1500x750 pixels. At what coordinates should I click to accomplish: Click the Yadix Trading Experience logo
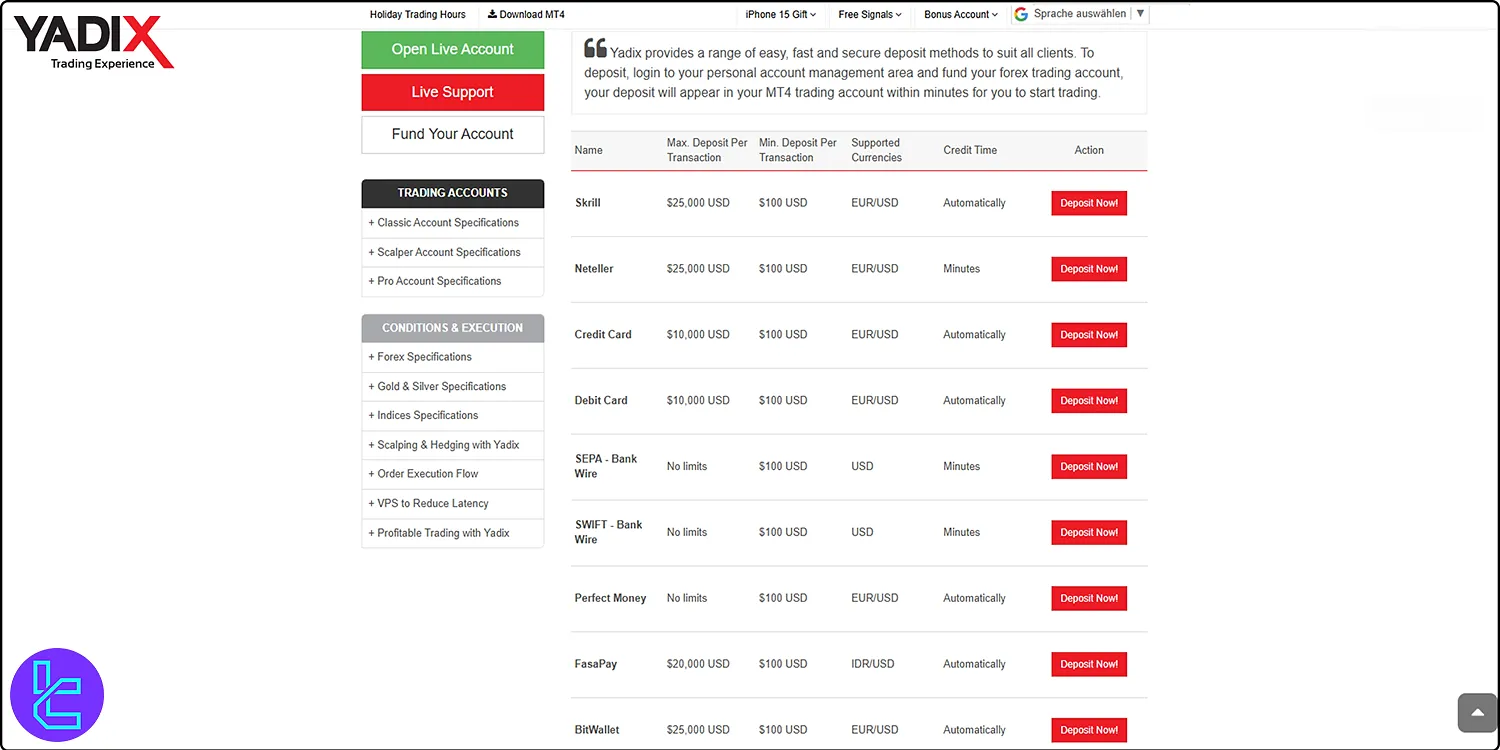tap(93, 43)
